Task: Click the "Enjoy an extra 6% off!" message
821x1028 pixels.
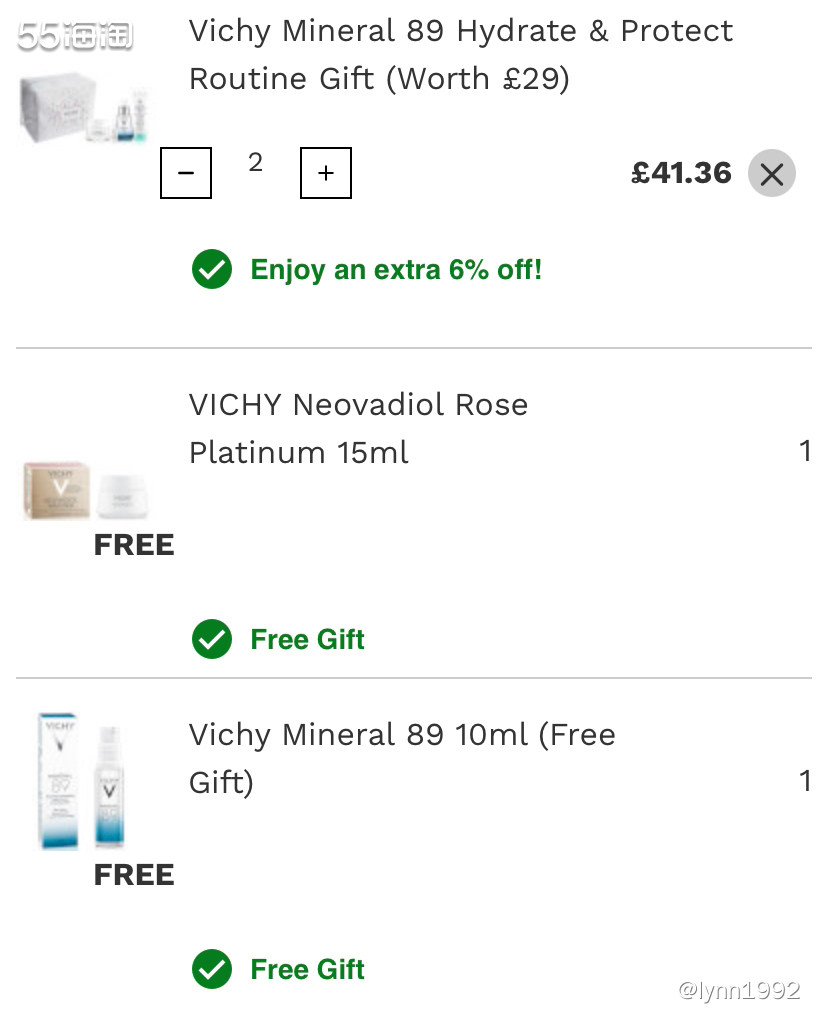Action: tap(396, 270)
